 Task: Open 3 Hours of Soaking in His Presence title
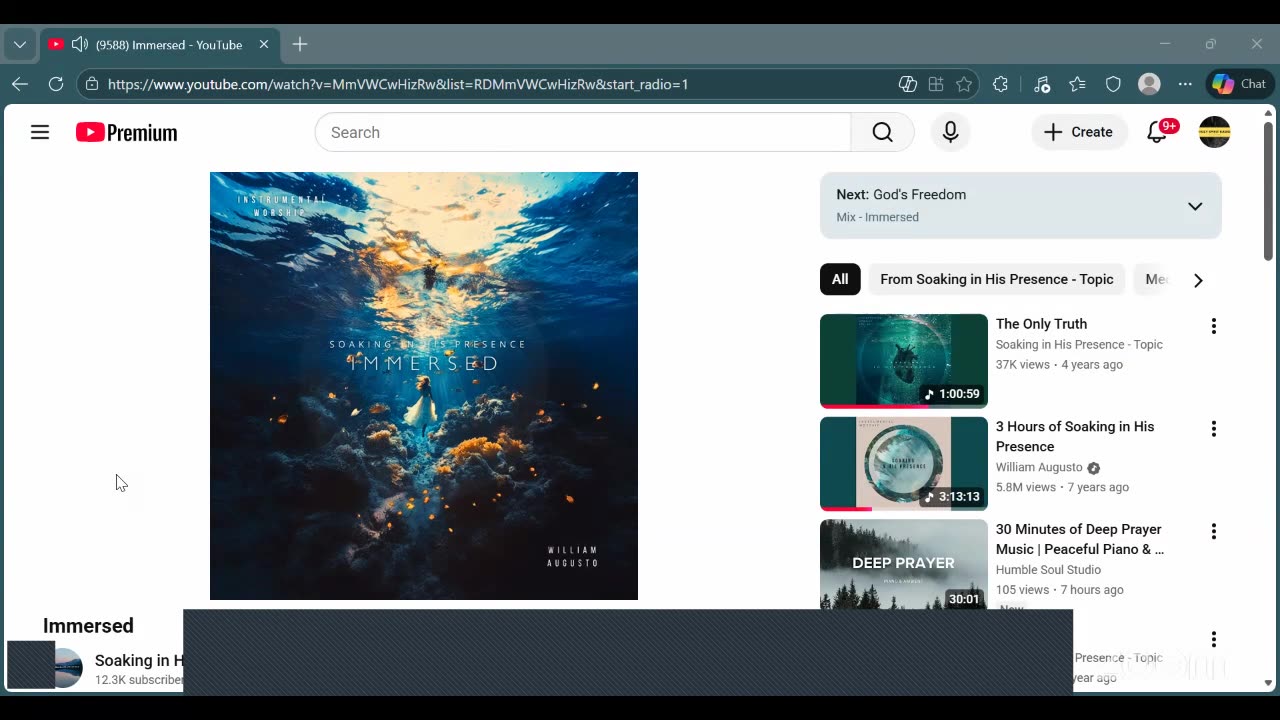(1075, 436)
